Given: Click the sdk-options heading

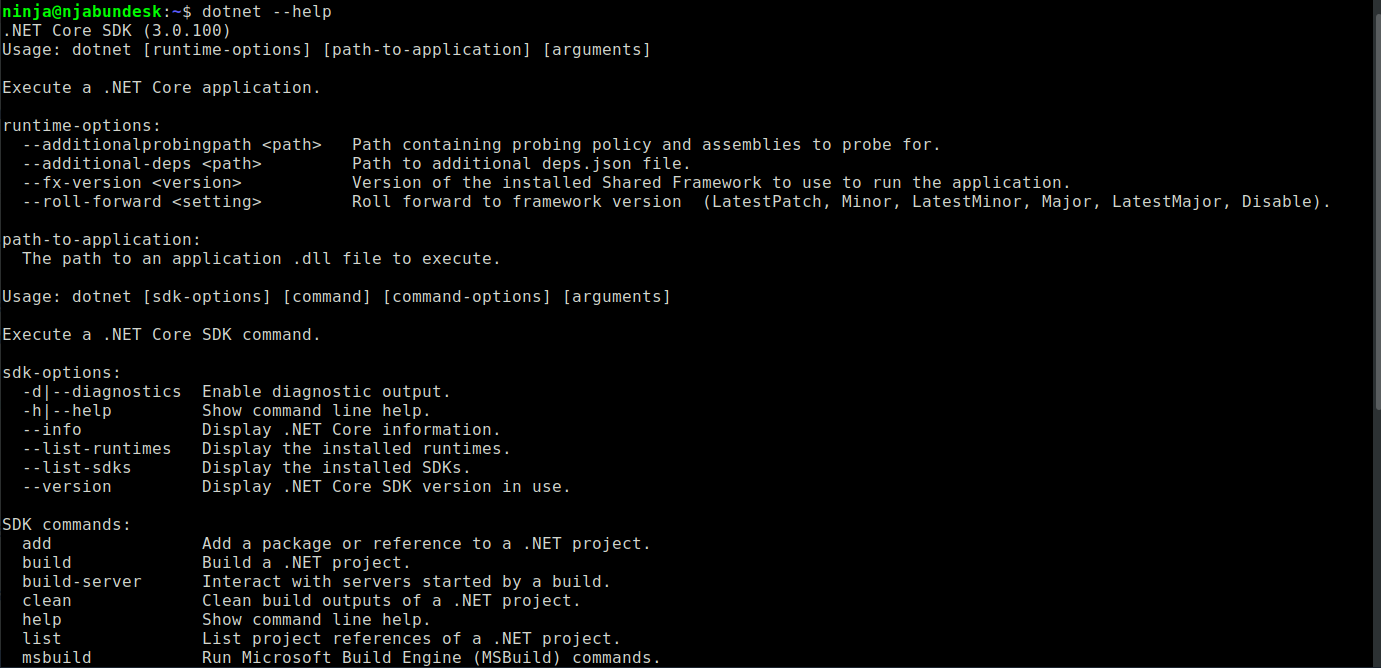Looking at the screenshot, I should coord(62,372).
